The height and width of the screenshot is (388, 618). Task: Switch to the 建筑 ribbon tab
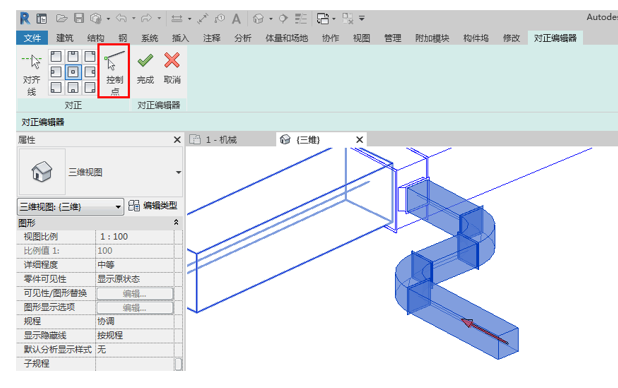click(x=65, y=38)
